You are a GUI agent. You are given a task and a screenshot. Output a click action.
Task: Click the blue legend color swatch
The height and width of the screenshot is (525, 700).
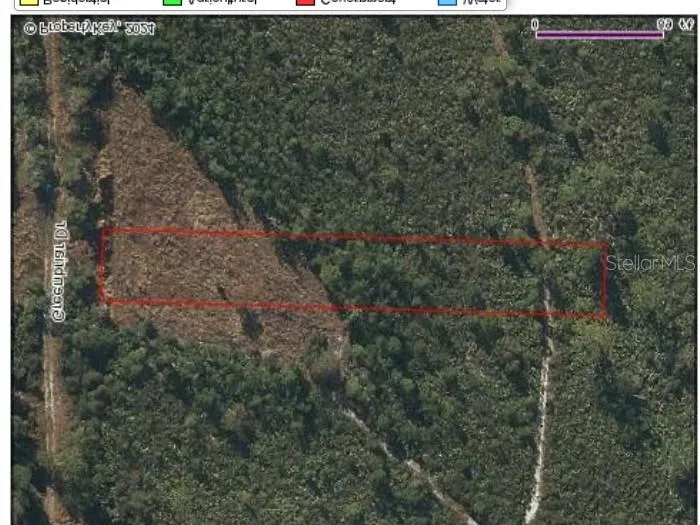(x=448, y=3)
